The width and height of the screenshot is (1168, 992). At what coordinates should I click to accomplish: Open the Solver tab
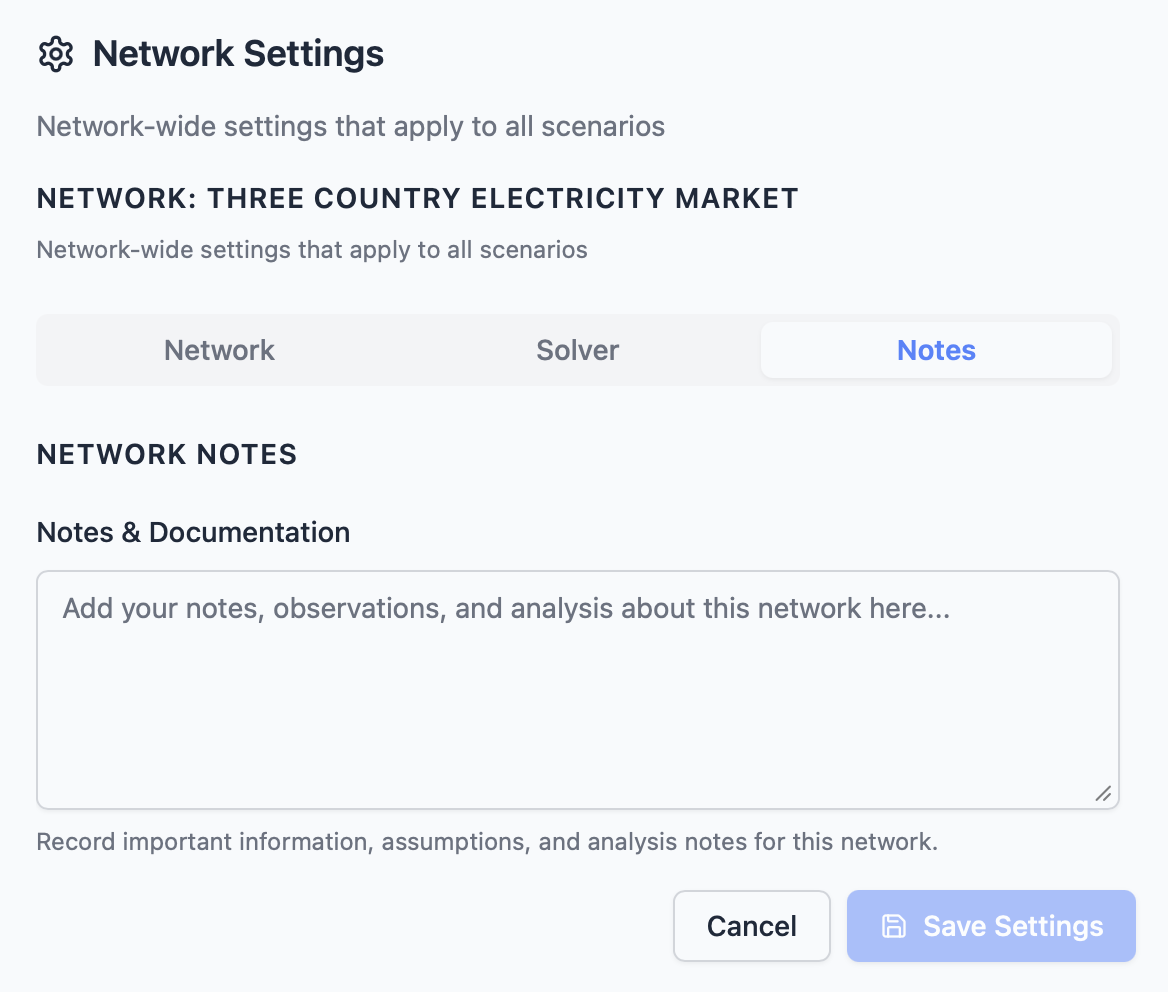pyautogui.click(x=577, y=350)
